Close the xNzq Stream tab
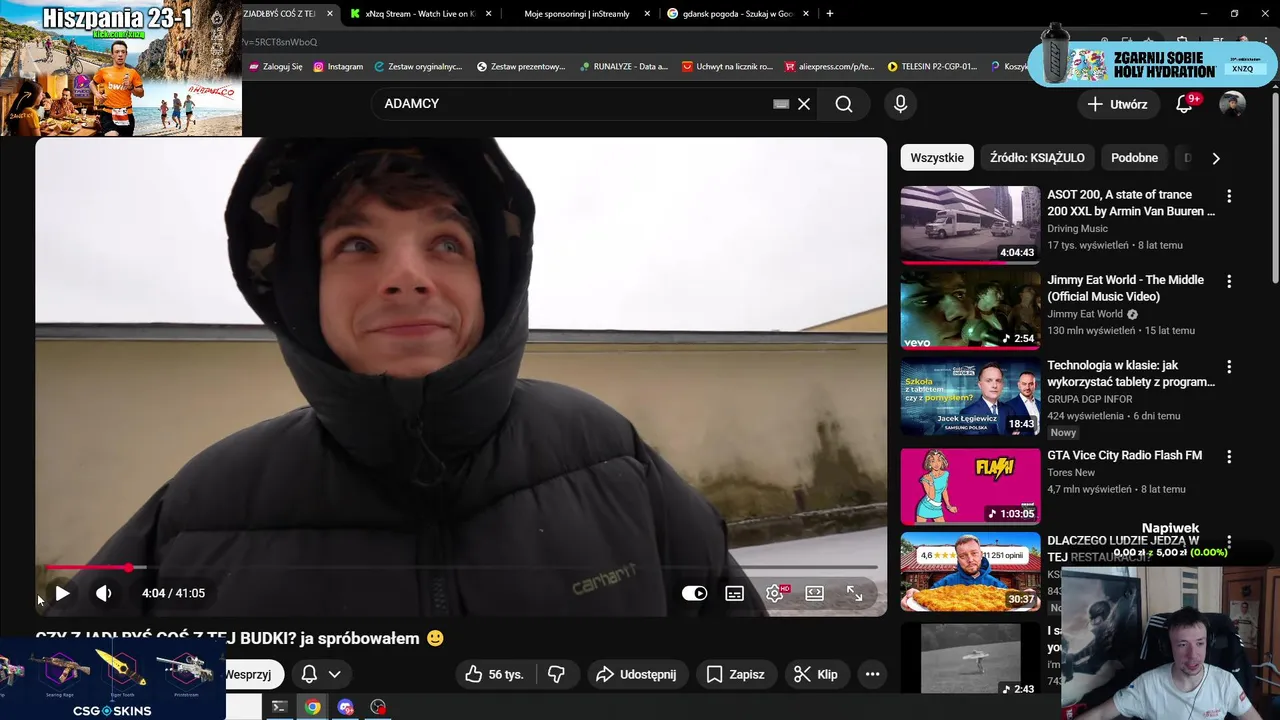This screenshot has height=720, width=1280. pos(488,14)
